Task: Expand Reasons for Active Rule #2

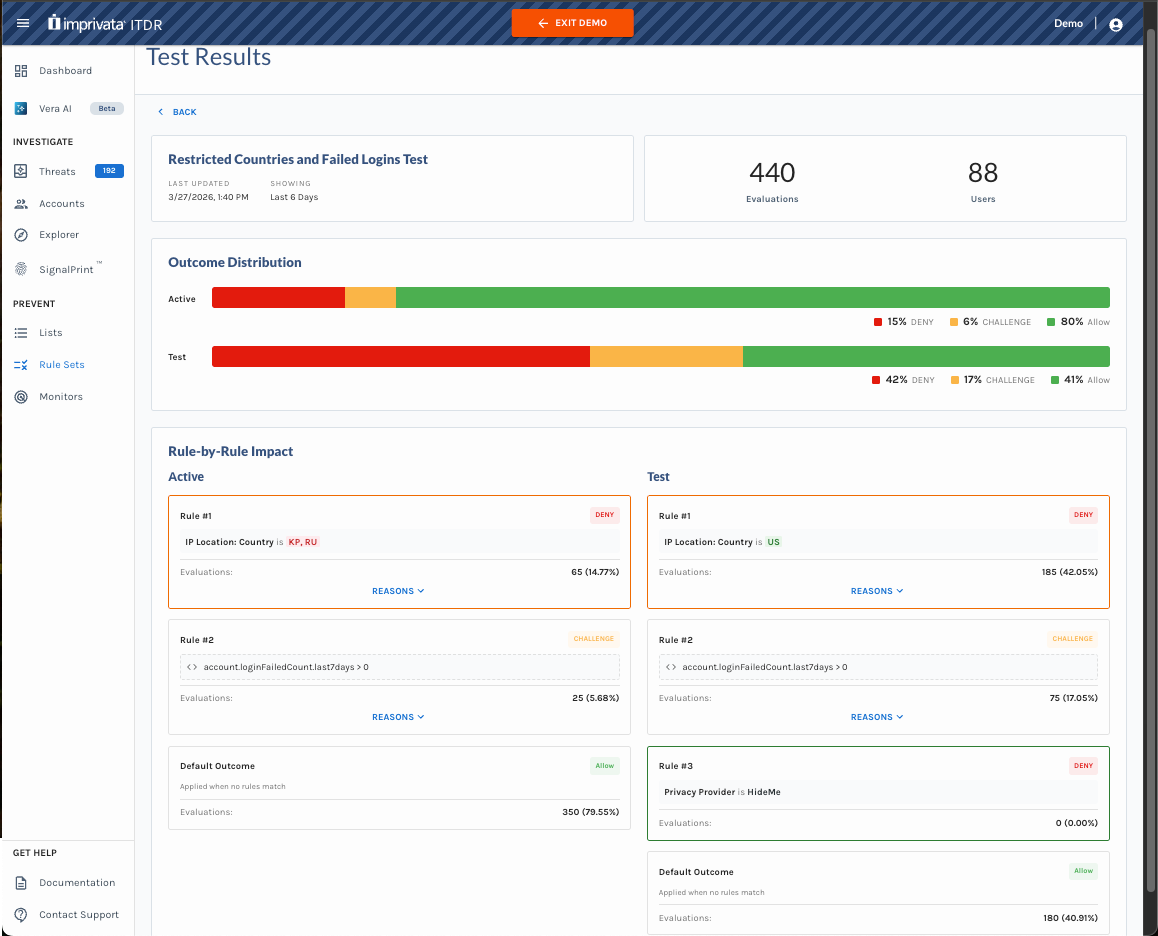Action: pos(398,717)
